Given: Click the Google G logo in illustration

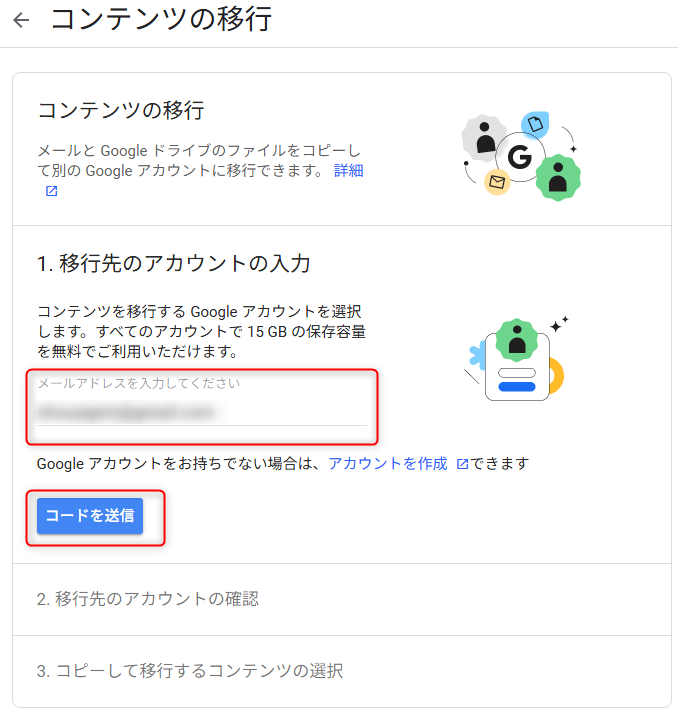Looking at the screenshot, I should pos(520,157).
